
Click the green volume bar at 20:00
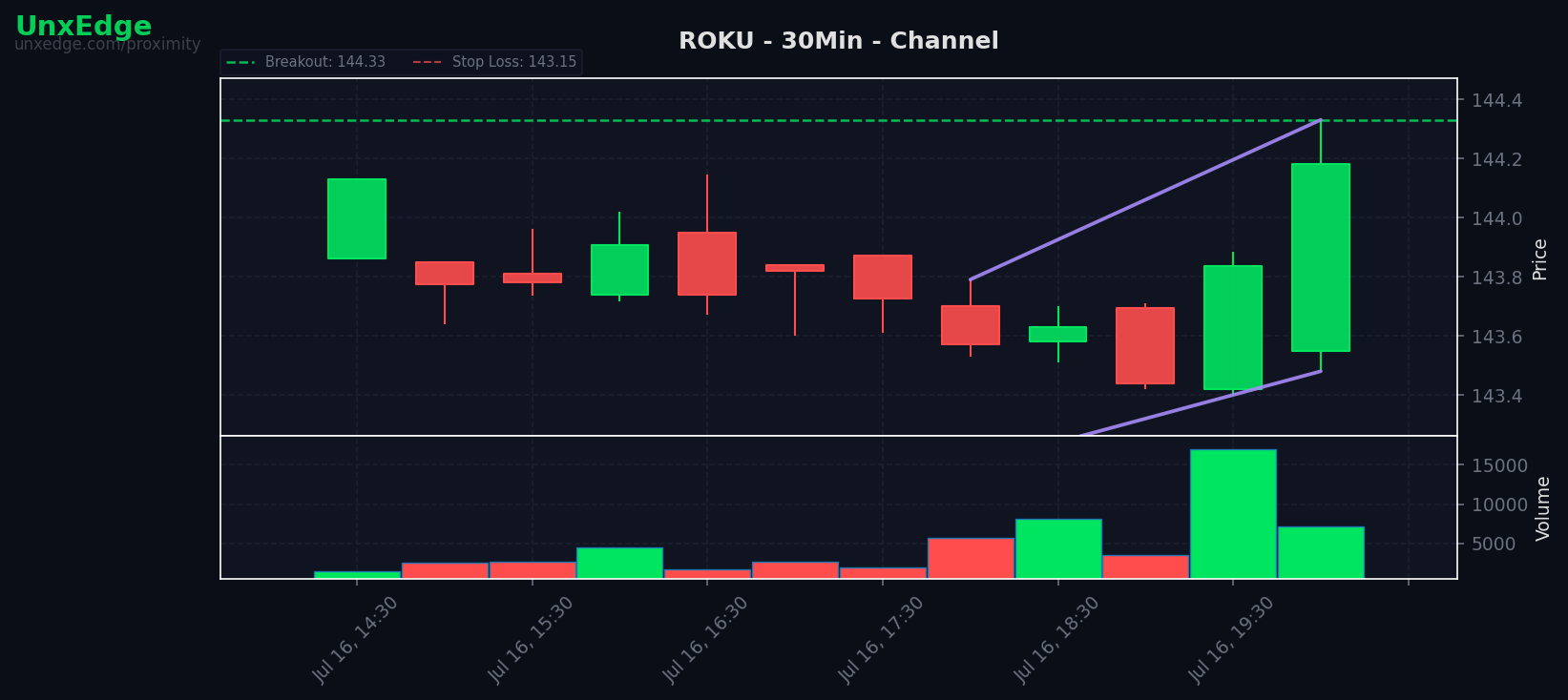pyautogui.click(x=1321, y=552)
